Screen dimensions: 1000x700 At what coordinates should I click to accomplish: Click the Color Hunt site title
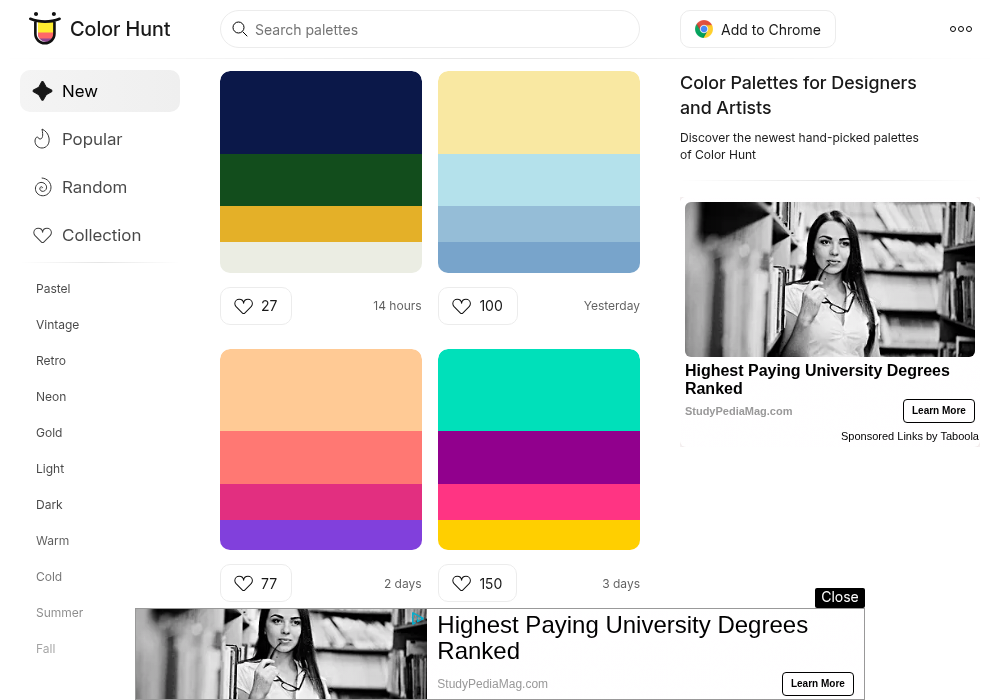(x=120, y=29)
